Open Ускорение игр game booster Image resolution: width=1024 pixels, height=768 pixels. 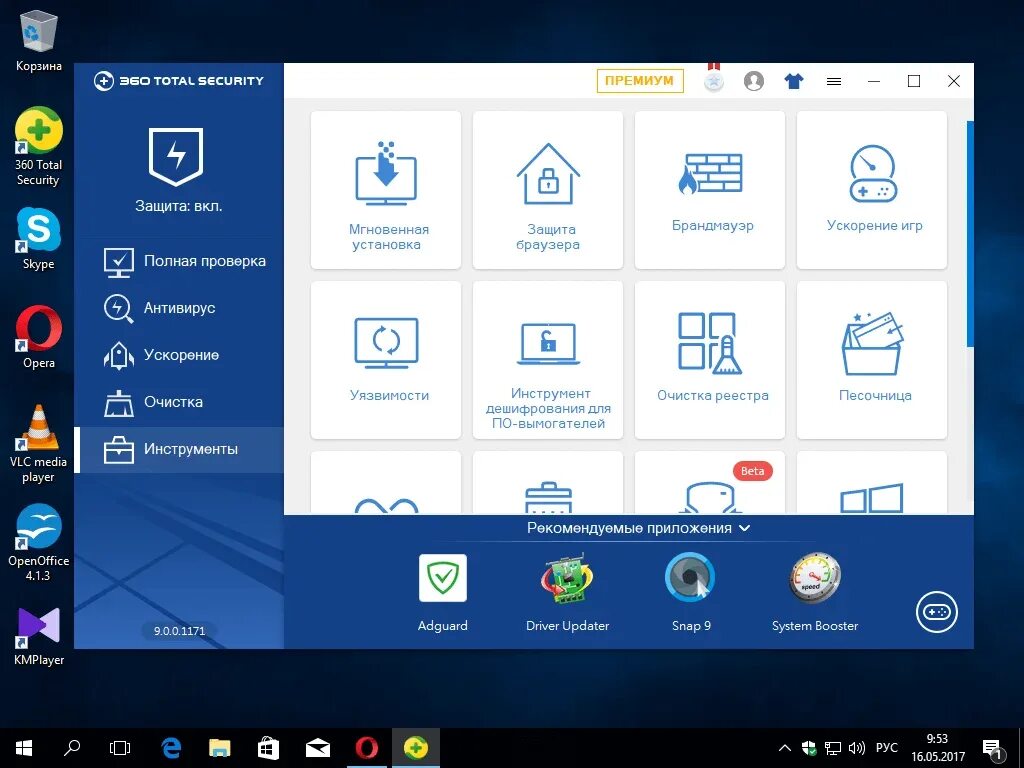(x=872, y=190)
